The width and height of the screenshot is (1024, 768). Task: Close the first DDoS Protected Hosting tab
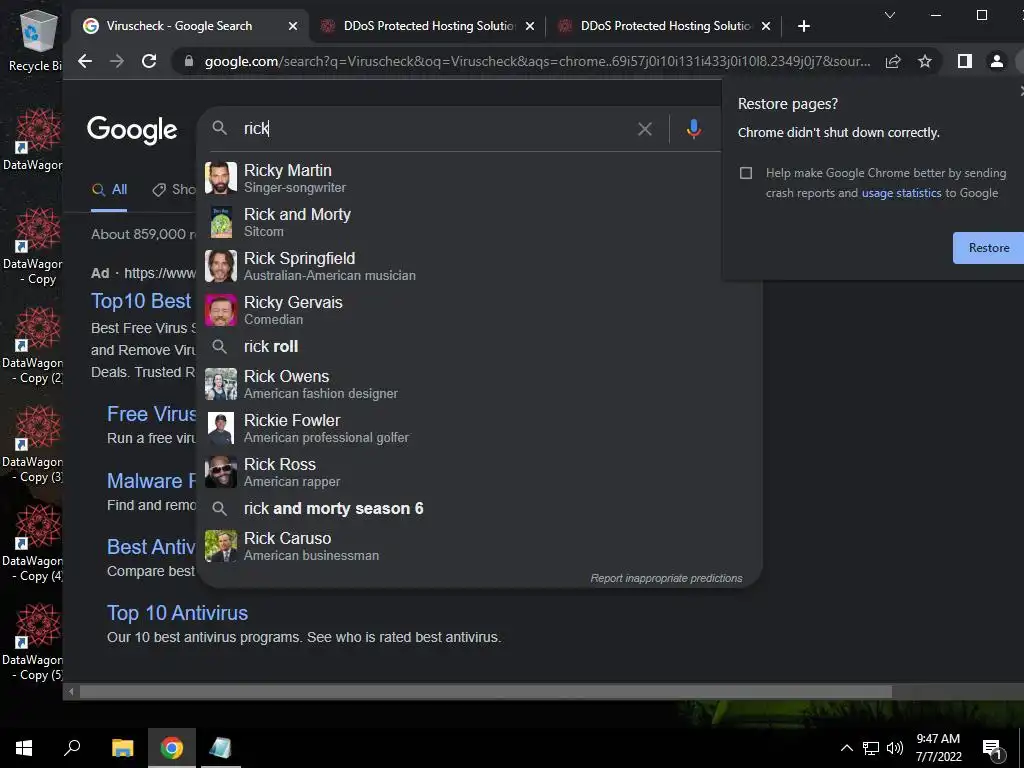[530, 26]
